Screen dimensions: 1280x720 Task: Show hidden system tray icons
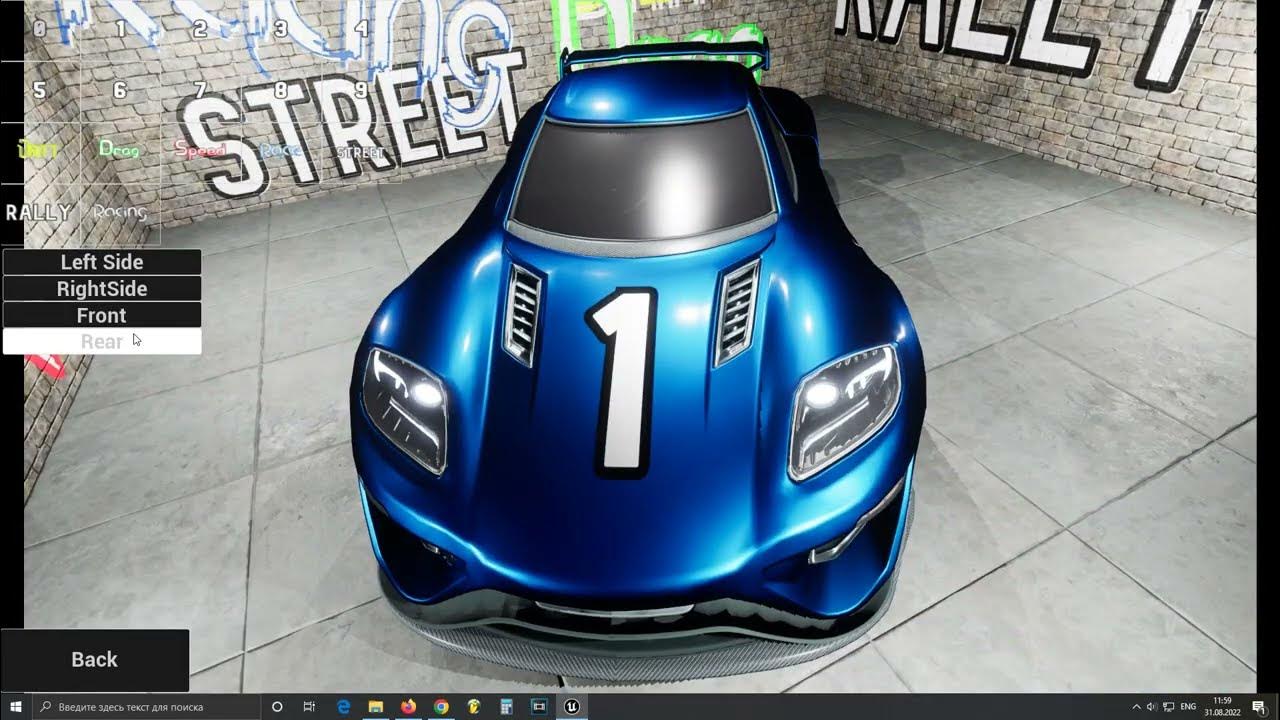1136,706
